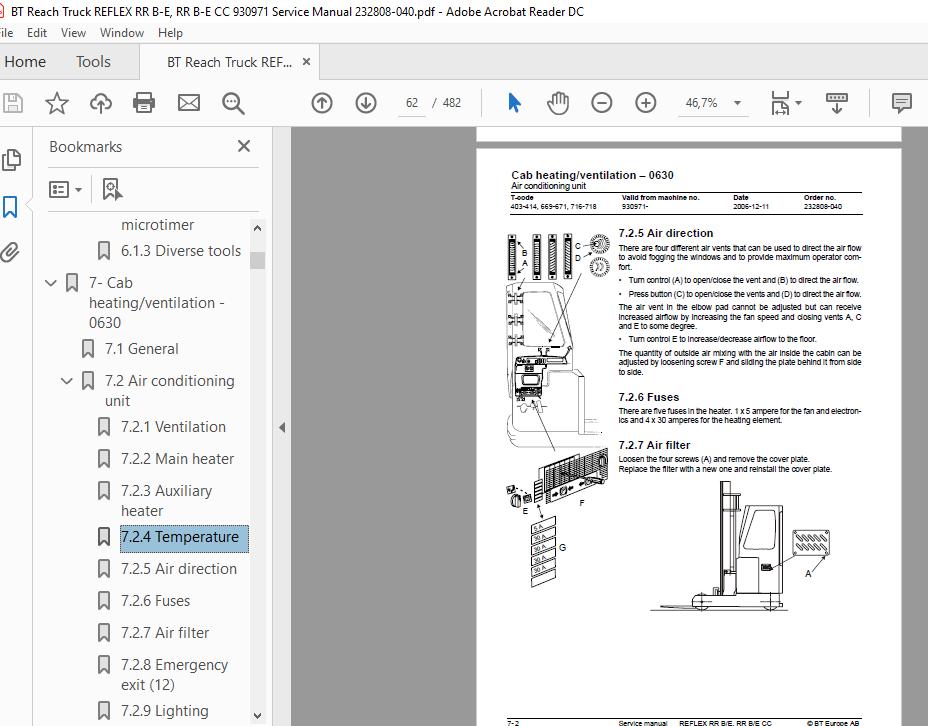Open bookmark 7.2.3 Auxiliary heater
928x726 pixels.
(x=166, y=501)
